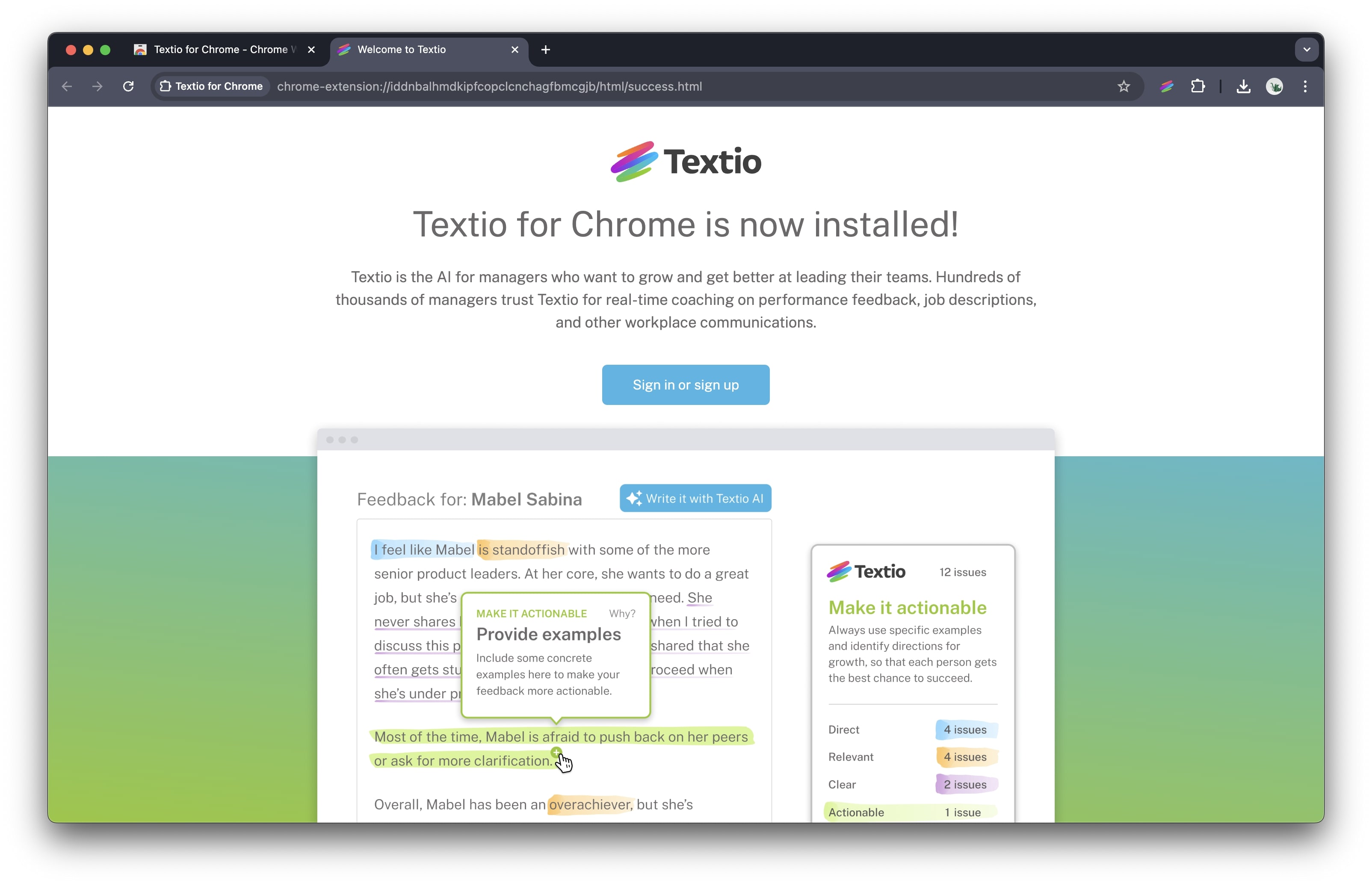Click the highlighted phrase 'is standoffish'
Screen dimensions: 1372x886
(x=522, y=550)
